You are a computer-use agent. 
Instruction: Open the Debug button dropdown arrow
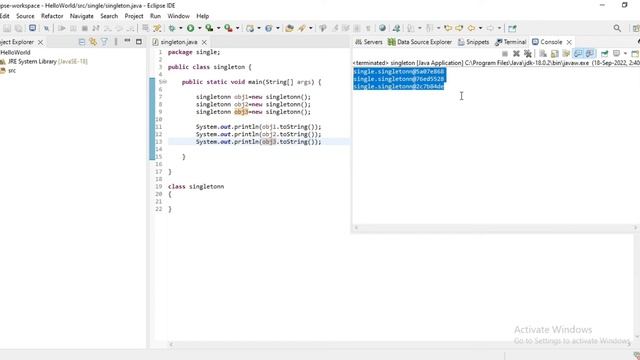pyautogui.click(x=180, y=28)
